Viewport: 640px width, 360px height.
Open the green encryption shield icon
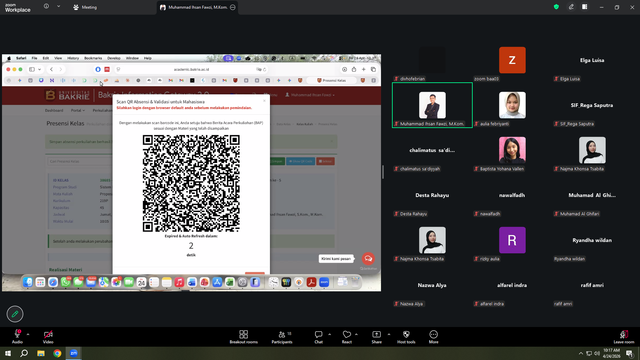tap(556, 7)
